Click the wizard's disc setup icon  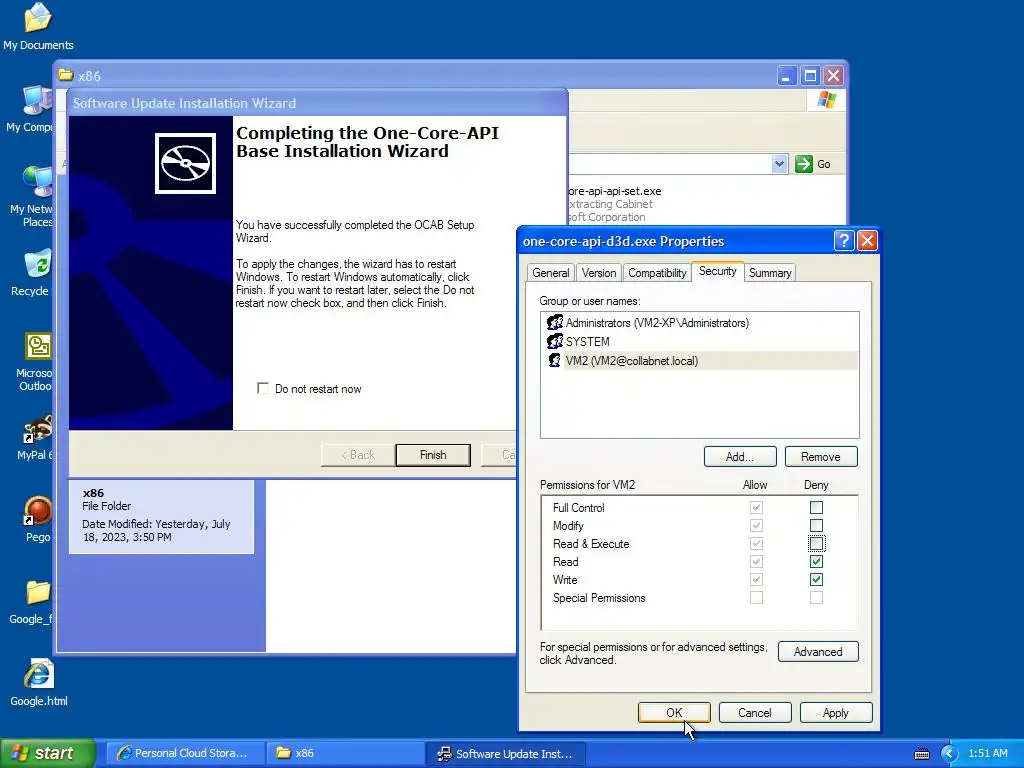pos(185,163)
